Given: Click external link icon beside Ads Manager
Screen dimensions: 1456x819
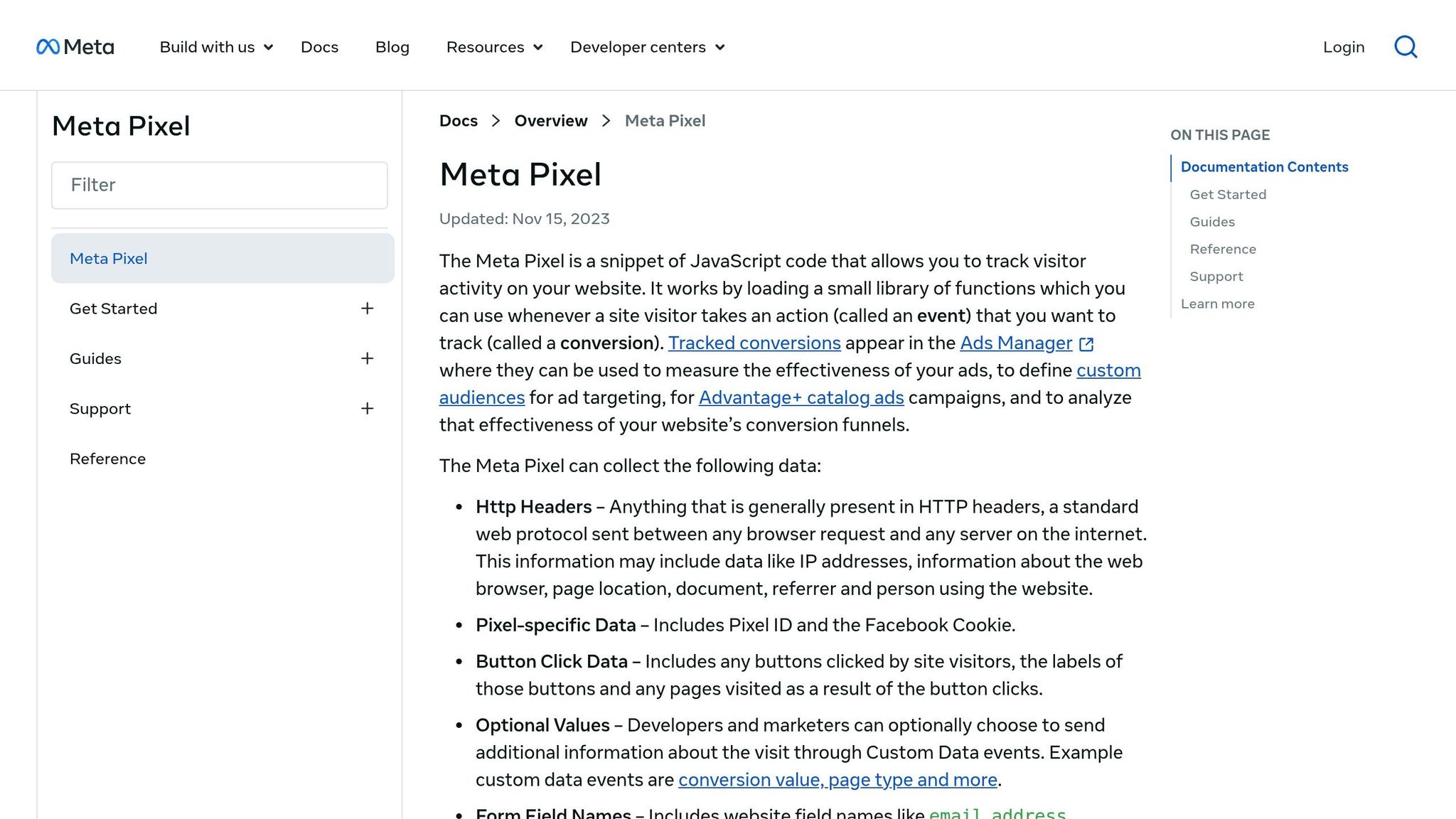Looking at the screenshot, I should (x=1086, y=344).
